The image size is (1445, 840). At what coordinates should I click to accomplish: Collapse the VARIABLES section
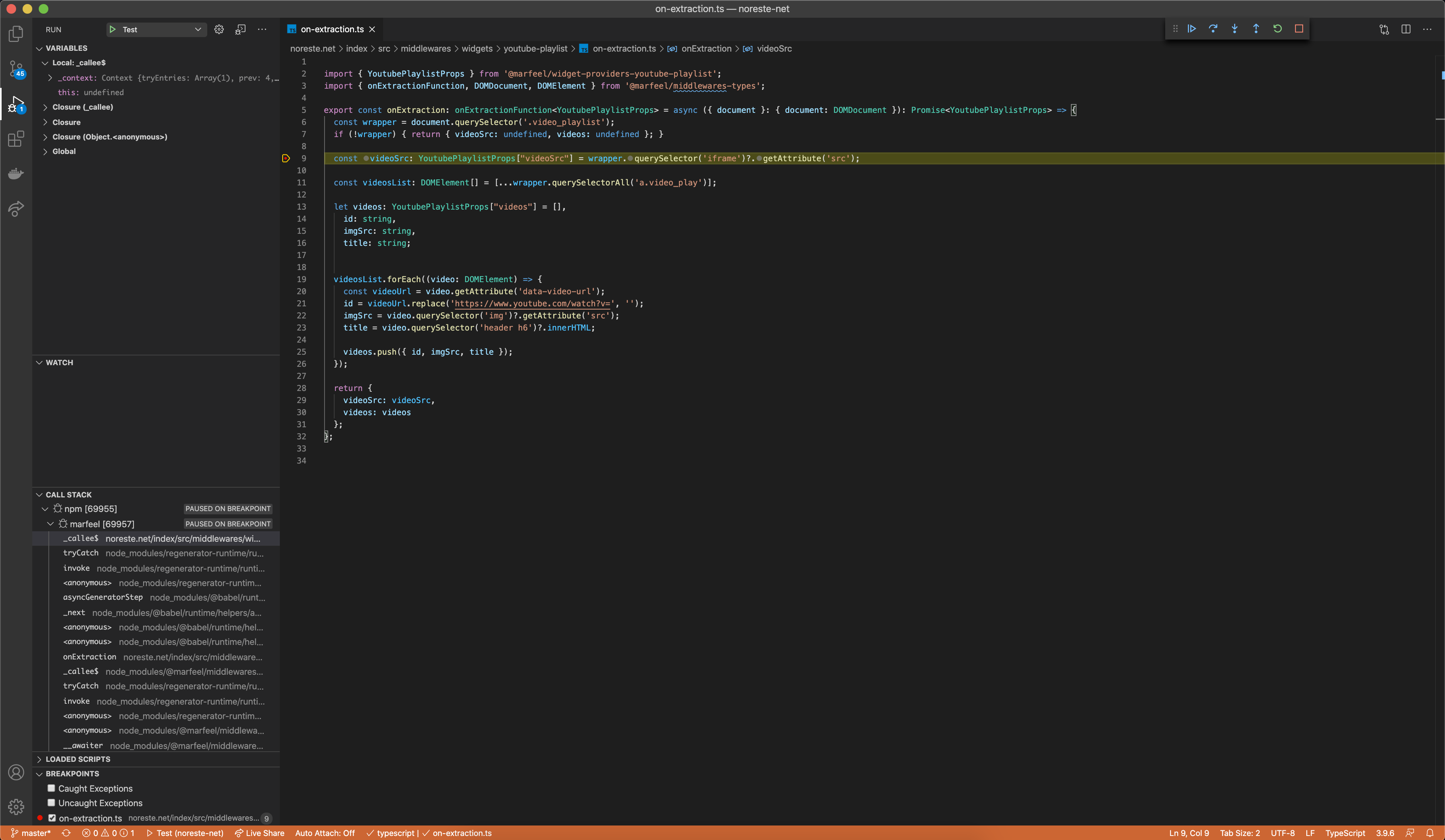coord(39,48)
